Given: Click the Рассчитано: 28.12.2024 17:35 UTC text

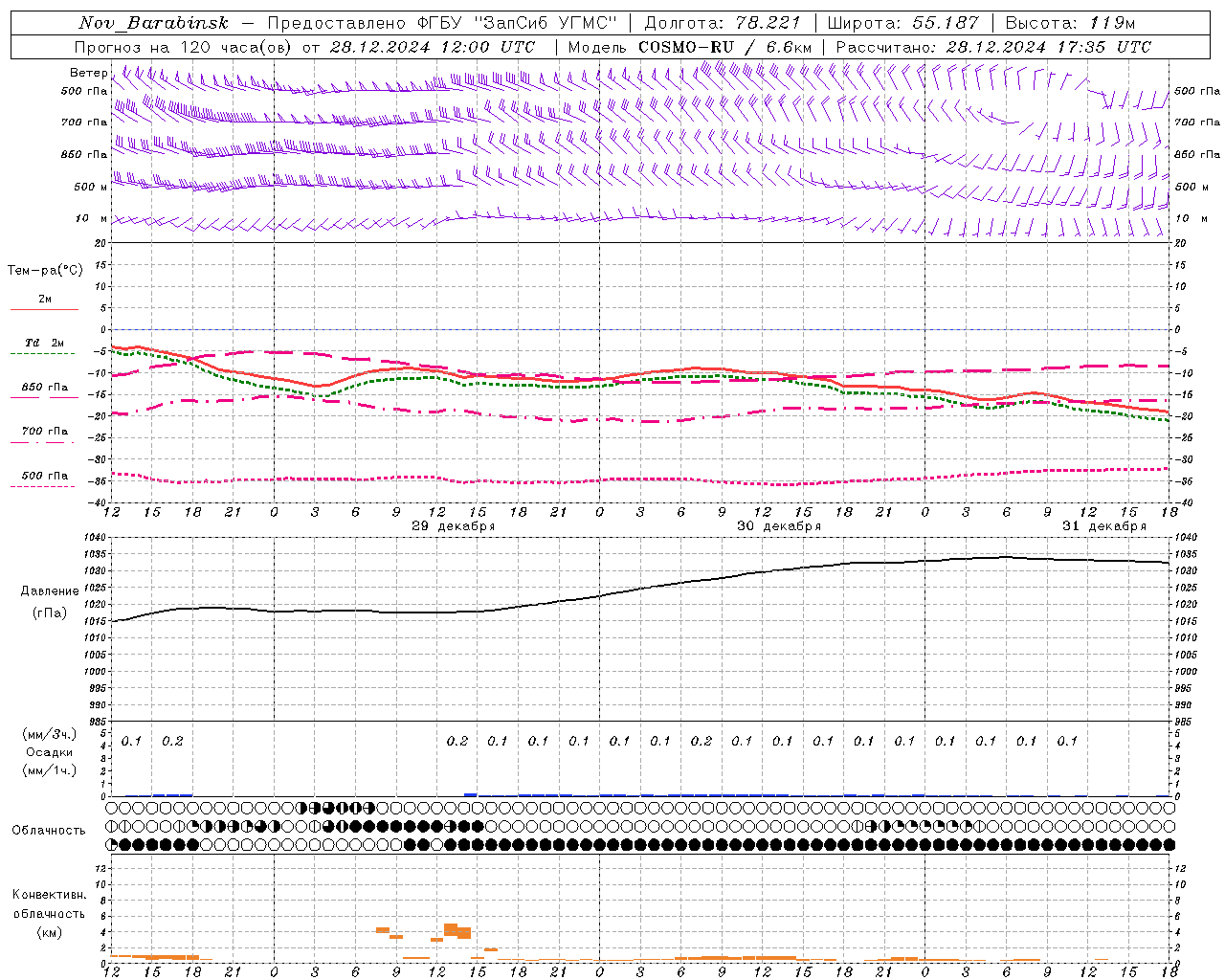Looking at the screenshot, I should coord(993,47).
